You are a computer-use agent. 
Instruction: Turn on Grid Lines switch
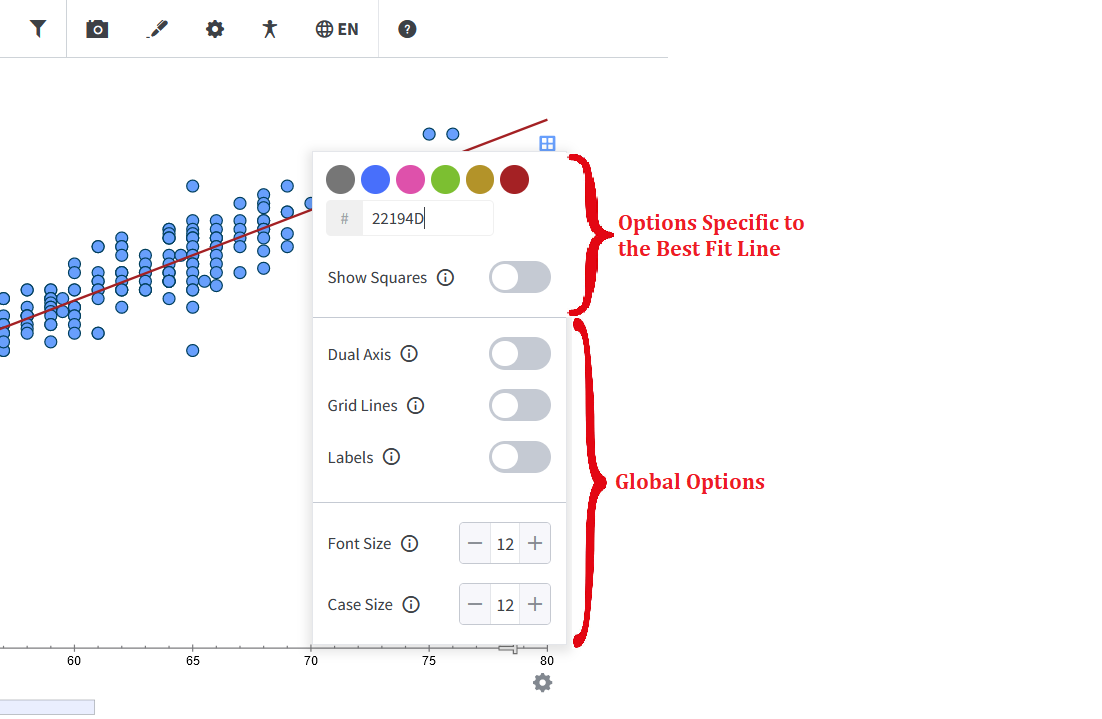click(x=520, y=406)
